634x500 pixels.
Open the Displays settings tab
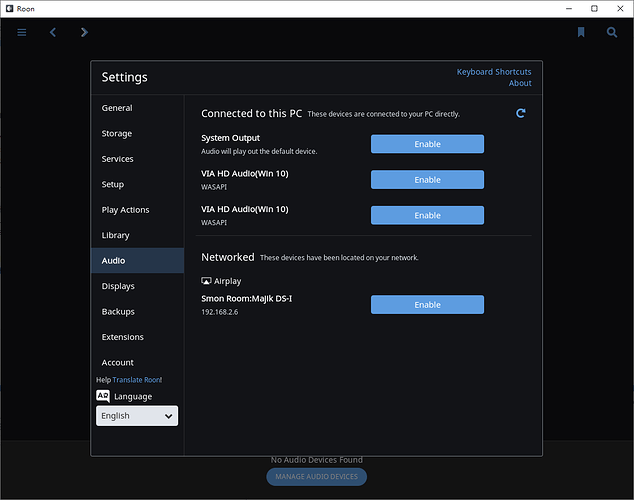137,286
